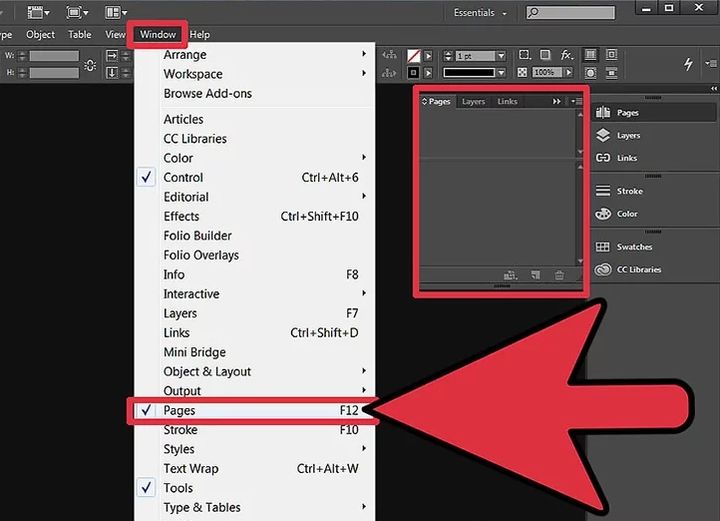Open the Arrange Documents icon in application bar
The image size is (720, 521).
pyautogui.click(x=116, y=12)
